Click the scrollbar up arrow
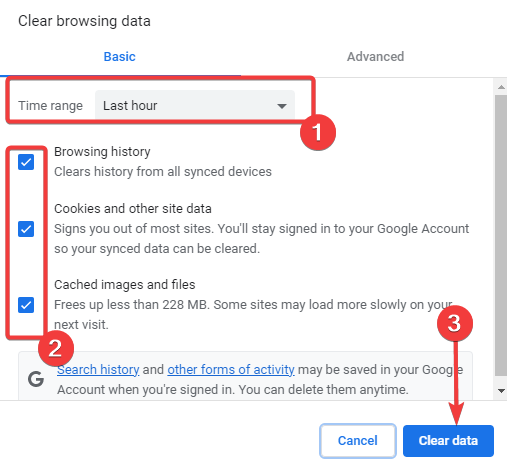The image size is (507, 473). 501,87
